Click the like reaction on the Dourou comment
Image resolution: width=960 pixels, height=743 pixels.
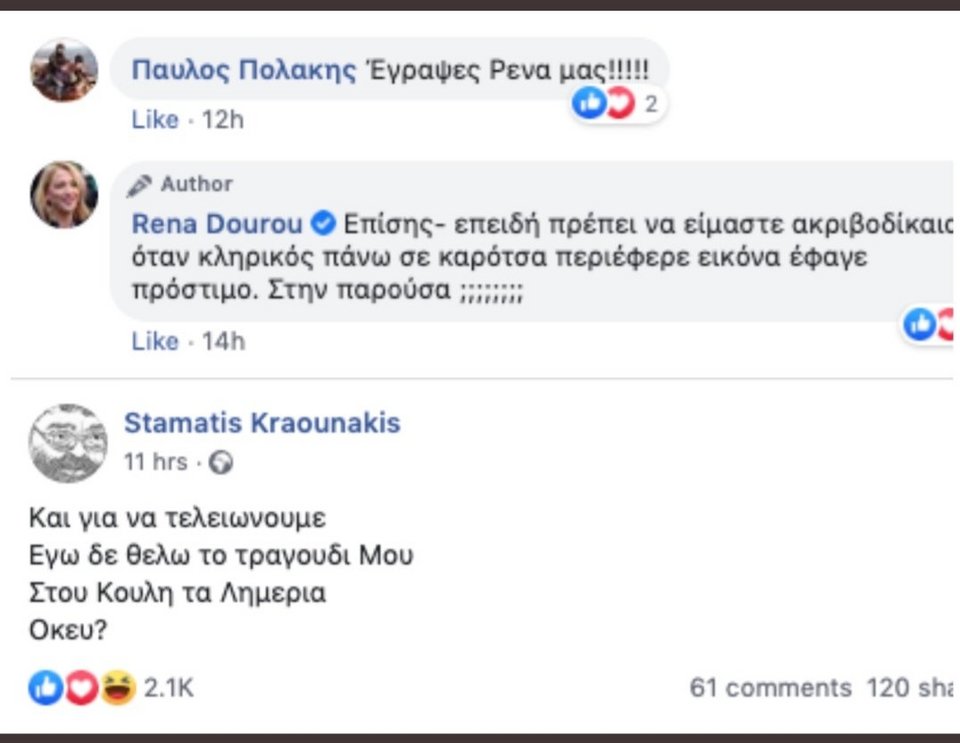[x=919, y=323]
